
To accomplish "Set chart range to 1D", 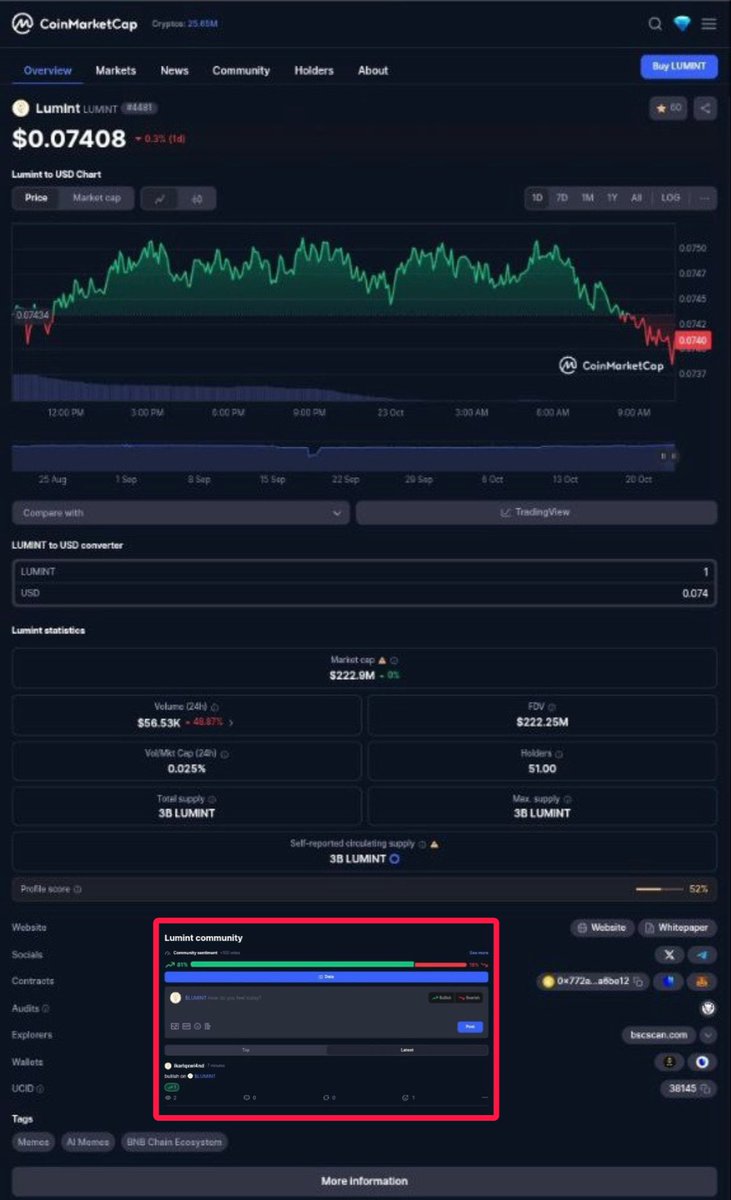I will point(537,198).
